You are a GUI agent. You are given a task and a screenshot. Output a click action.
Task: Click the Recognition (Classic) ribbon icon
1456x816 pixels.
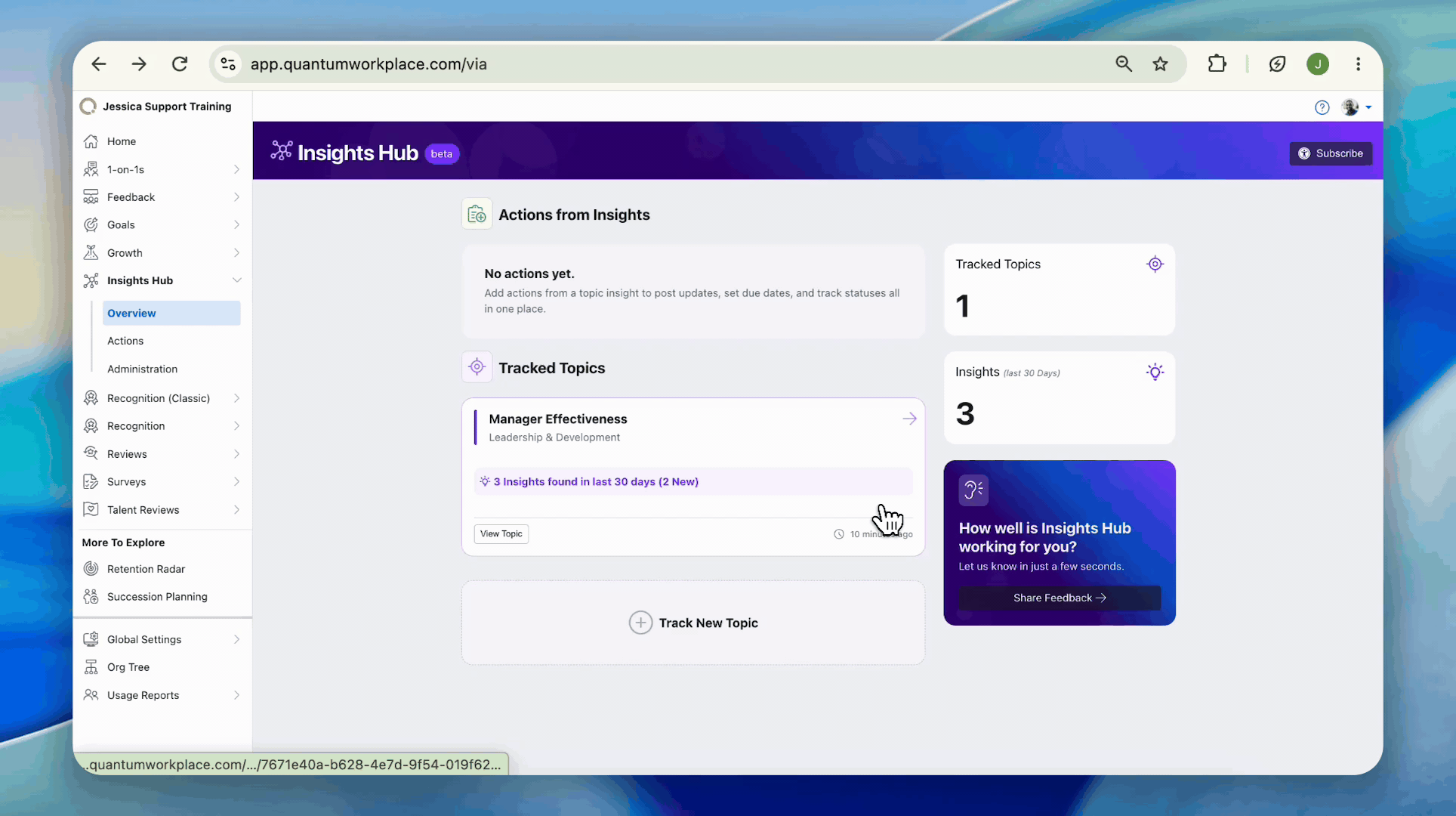click(x=91, y=398)
